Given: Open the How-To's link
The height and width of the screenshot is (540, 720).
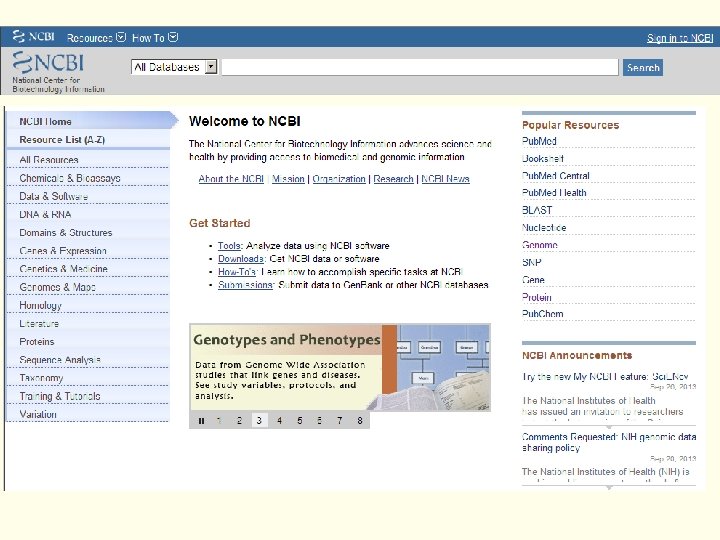Looking at the screenshot, I should coord(237,272).
